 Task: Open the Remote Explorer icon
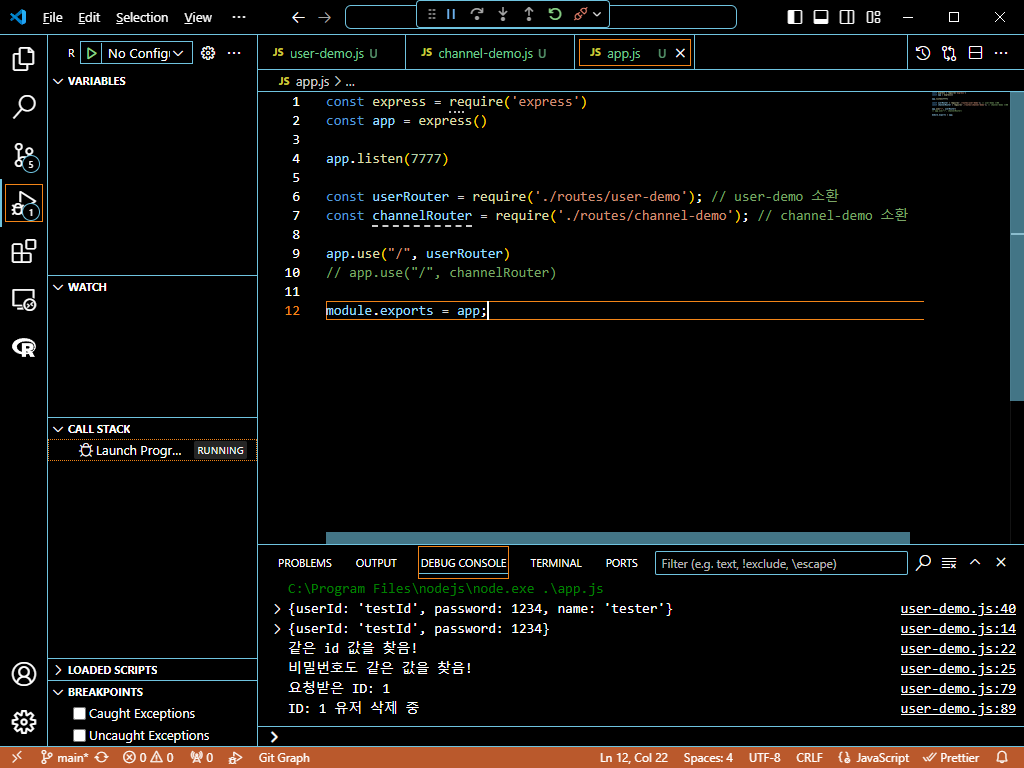point(24,300)
